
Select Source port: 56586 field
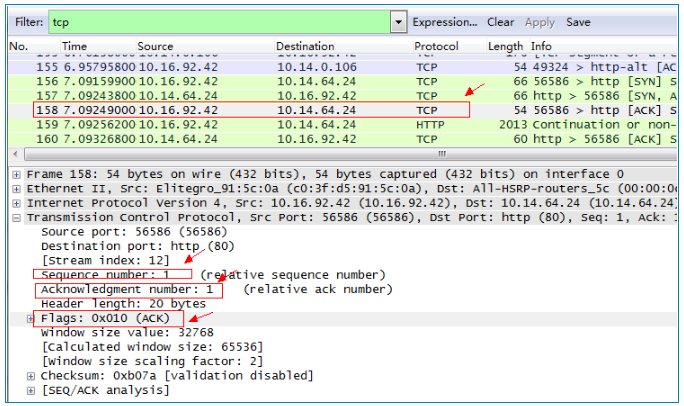(x=134, y=232)
